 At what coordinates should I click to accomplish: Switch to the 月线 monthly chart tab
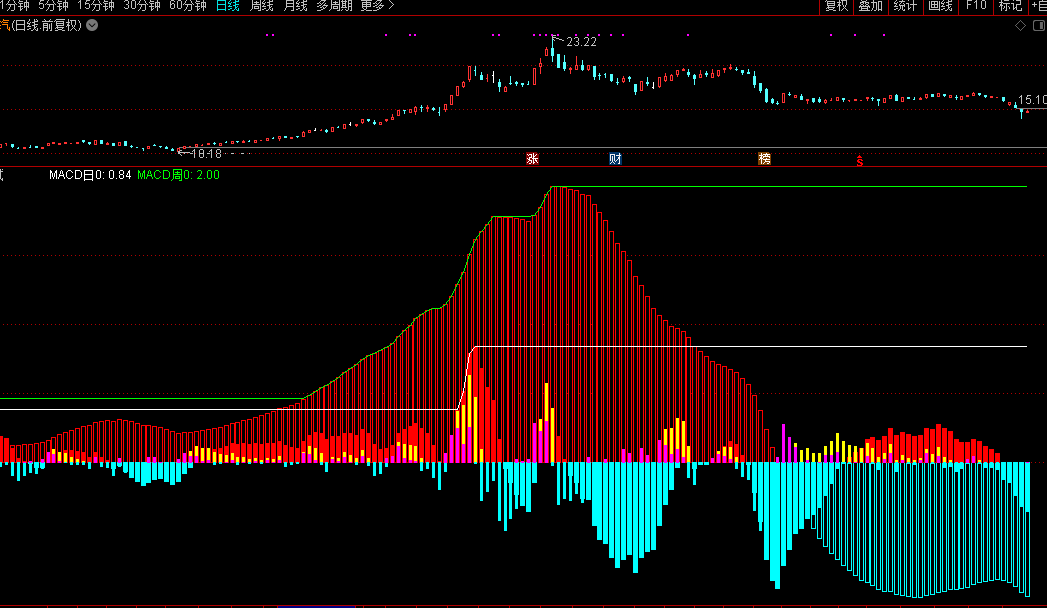(295, 6)
